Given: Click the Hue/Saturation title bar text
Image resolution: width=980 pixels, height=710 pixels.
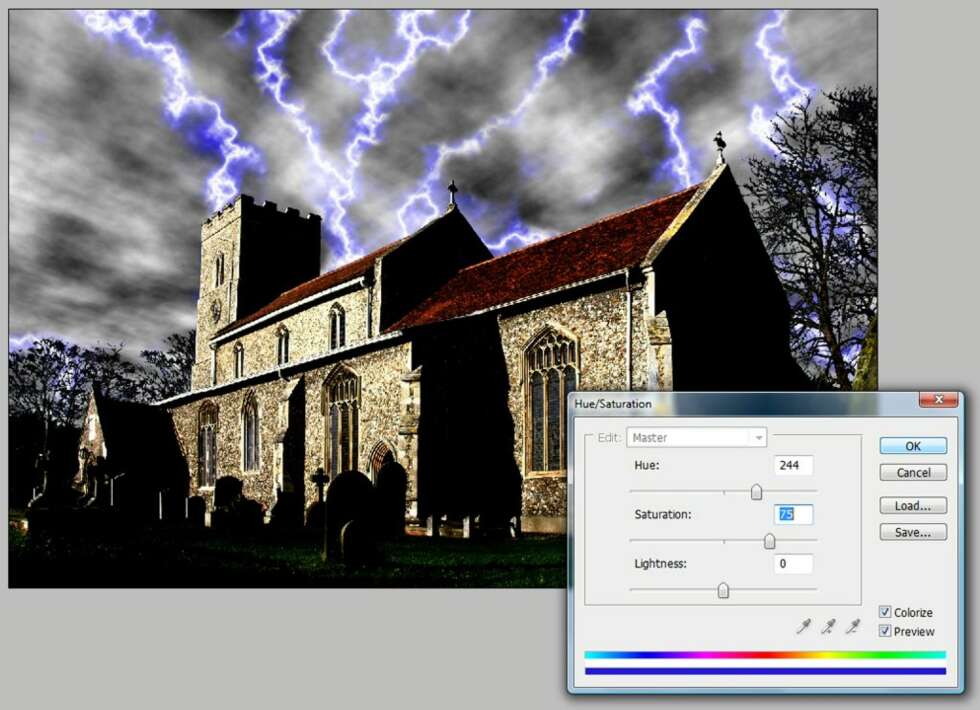Looking at the screenshot, I should pyautogui.click(x=612, y=404).
